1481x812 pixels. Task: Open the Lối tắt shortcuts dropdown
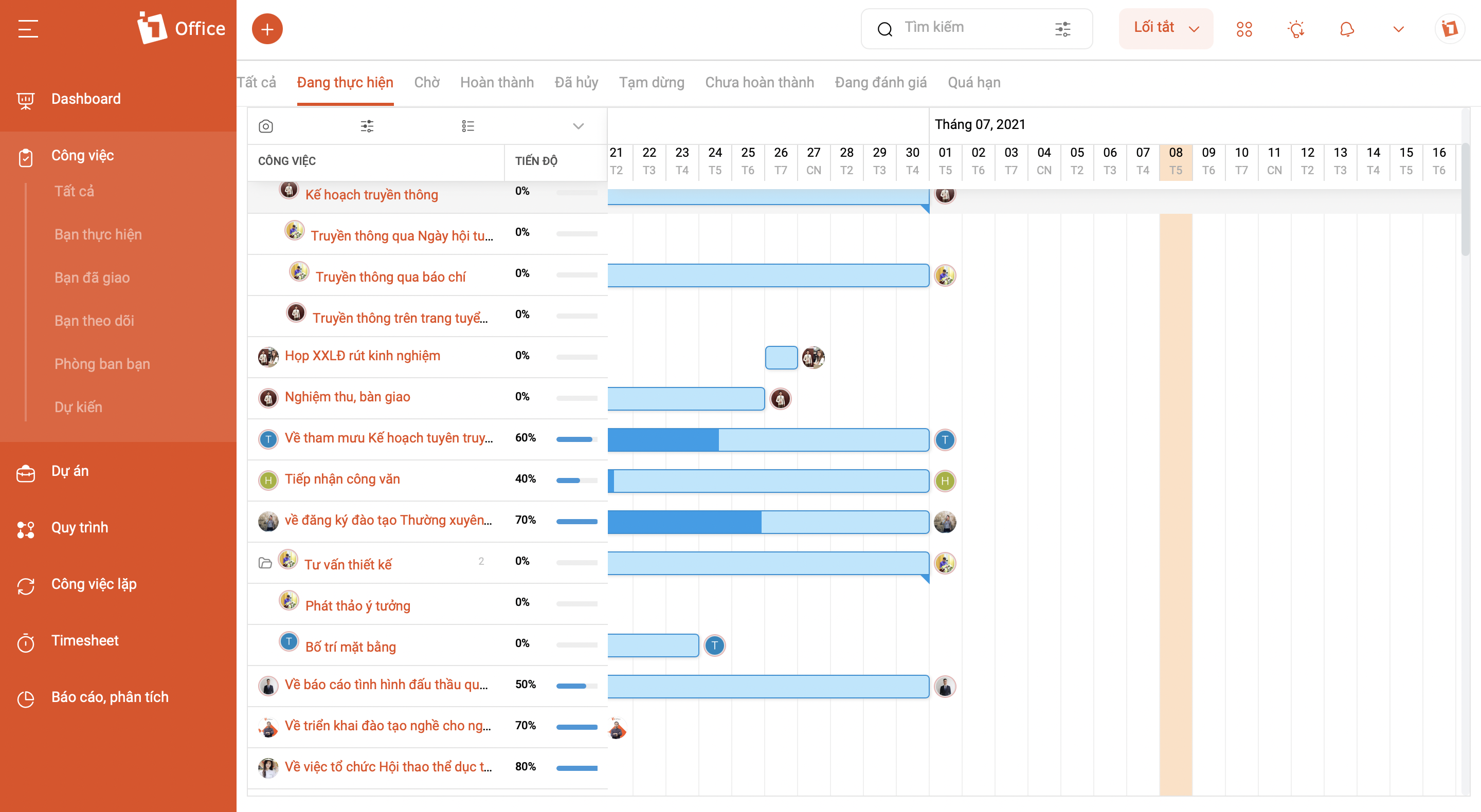pyautogui.click(x=1165, y=28)
